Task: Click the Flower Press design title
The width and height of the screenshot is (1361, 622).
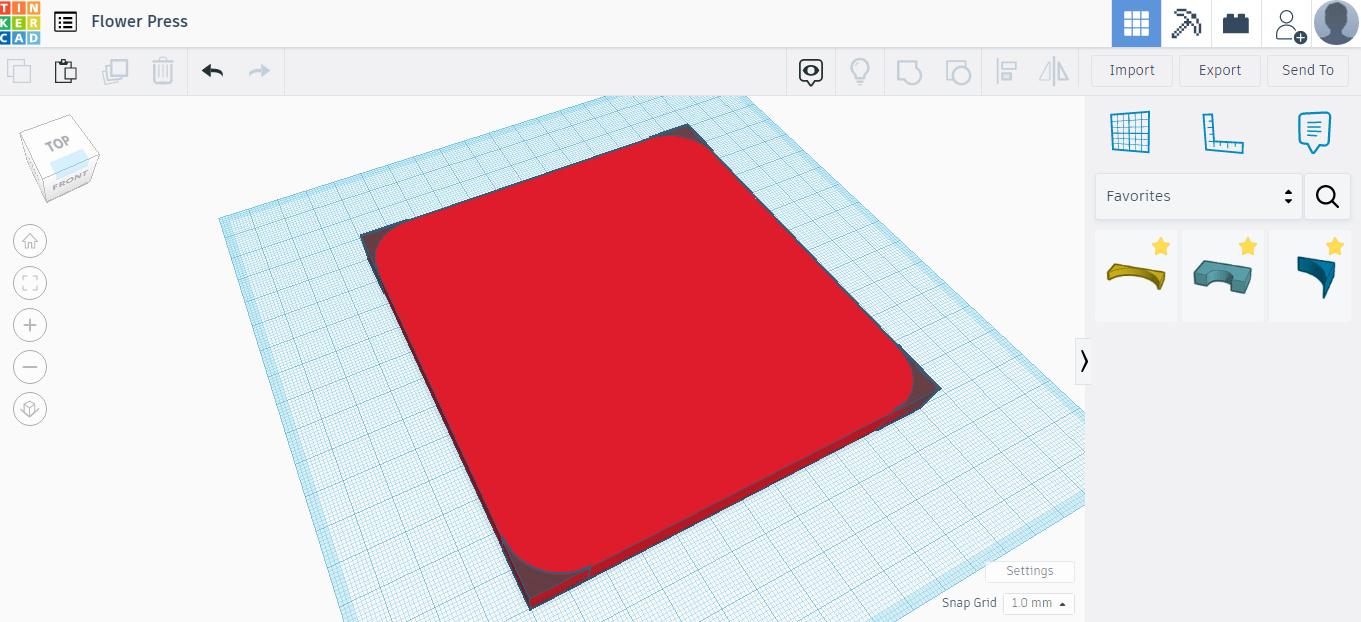Action: pos(139,21)
